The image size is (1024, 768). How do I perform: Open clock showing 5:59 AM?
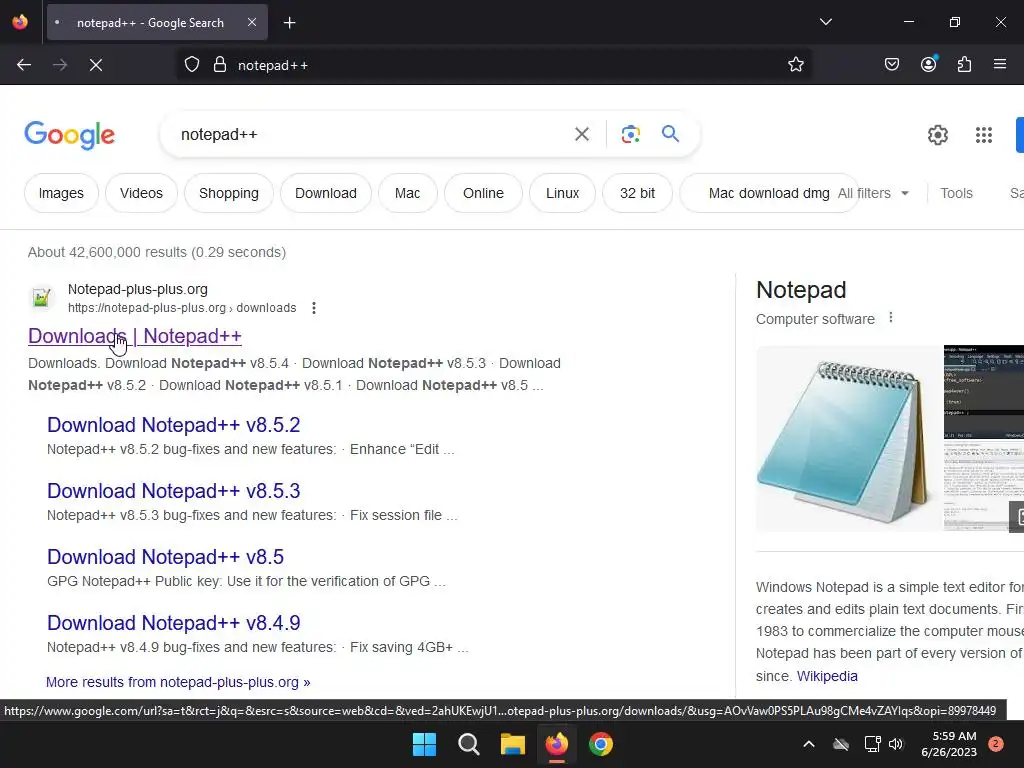tap(949, 744)
